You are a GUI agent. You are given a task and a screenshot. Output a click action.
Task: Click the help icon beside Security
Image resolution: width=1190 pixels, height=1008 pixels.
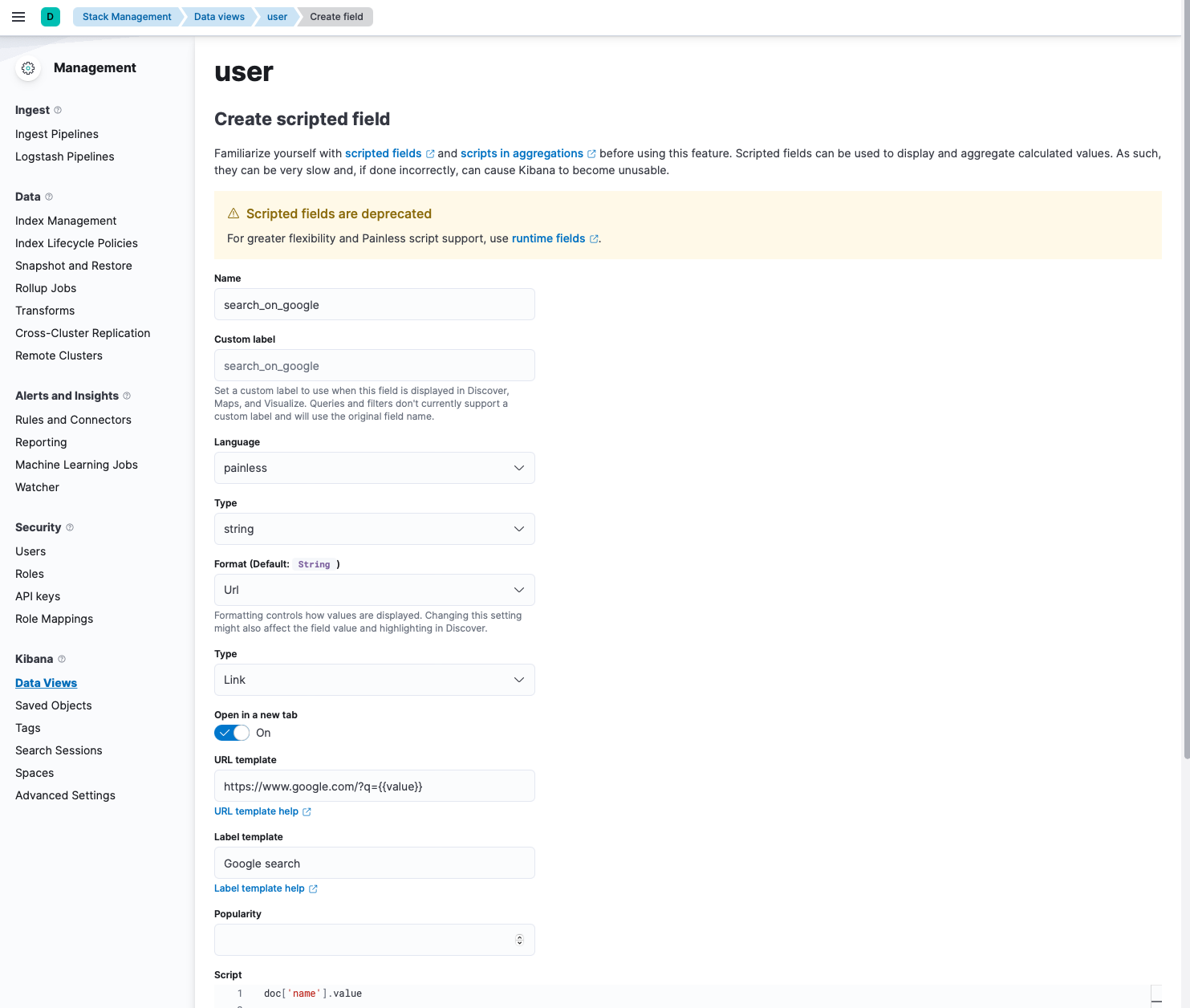click(70, 527)
